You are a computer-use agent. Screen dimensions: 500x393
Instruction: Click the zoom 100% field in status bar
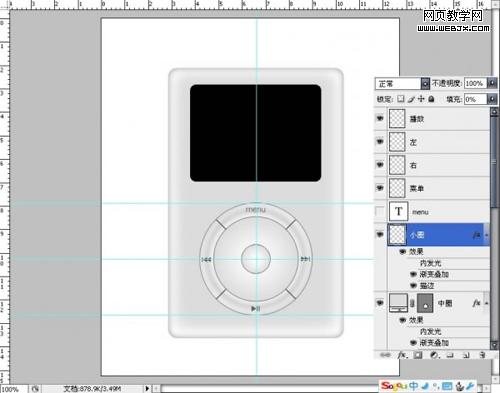[x=13, y=389]
